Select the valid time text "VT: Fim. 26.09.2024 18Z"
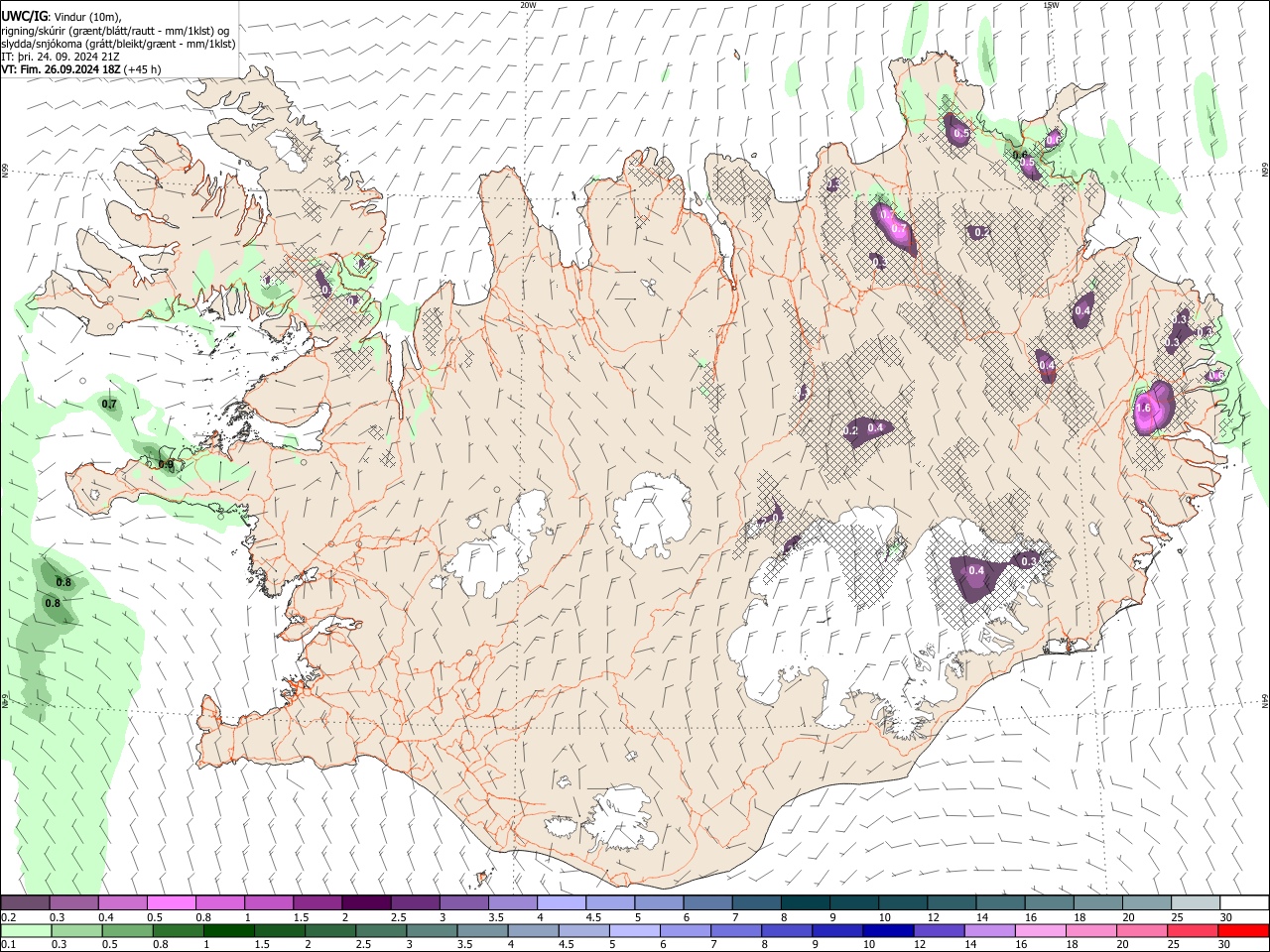 pos(61,69)
